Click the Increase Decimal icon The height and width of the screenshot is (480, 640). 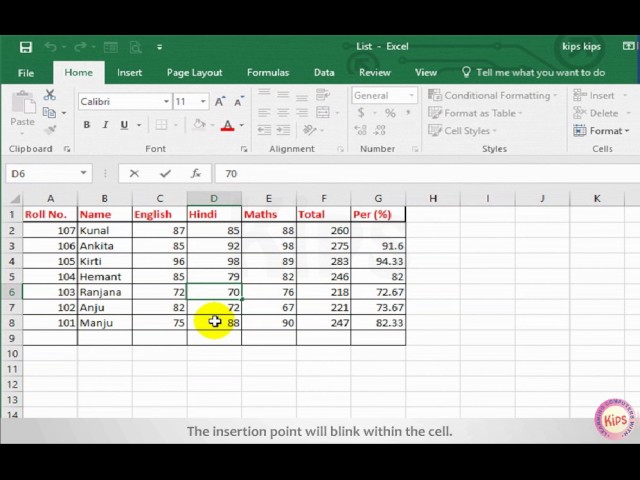click(360, 130)
